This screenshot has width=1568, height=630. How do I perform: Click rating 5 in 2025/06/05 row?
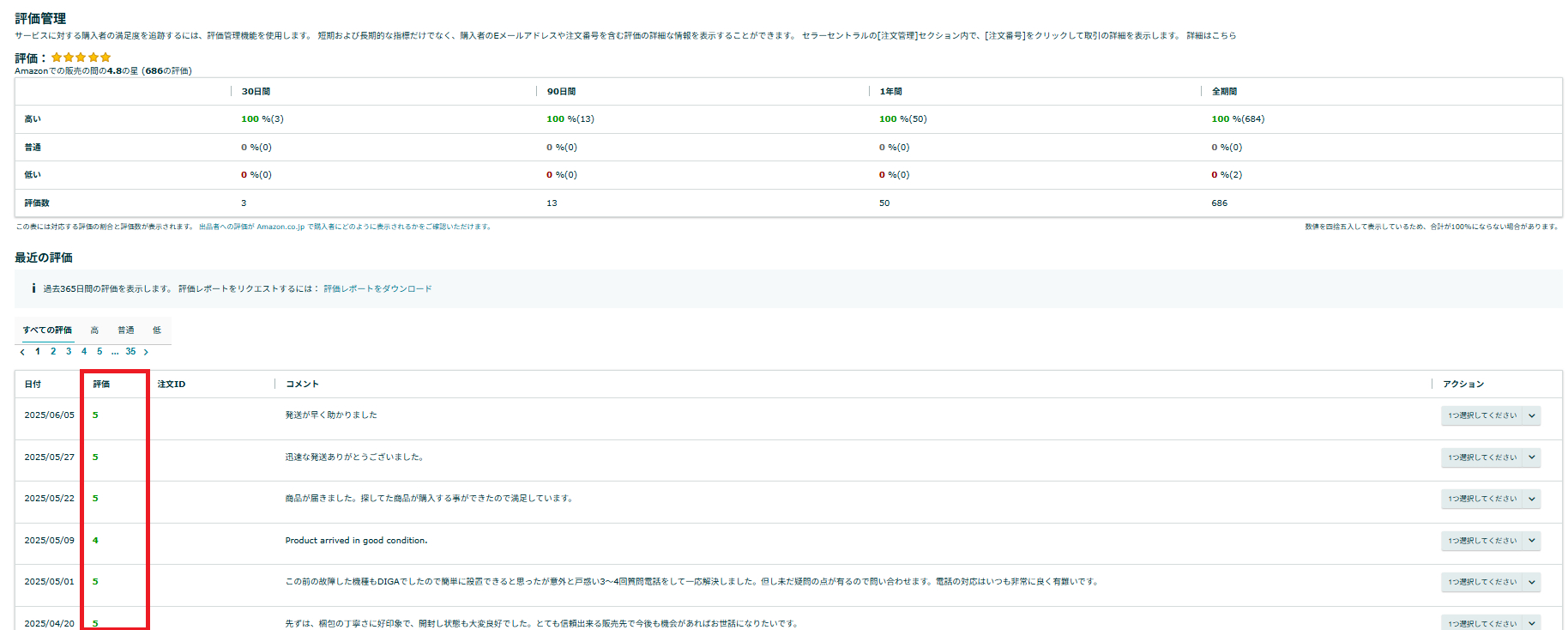pos(95,415)
